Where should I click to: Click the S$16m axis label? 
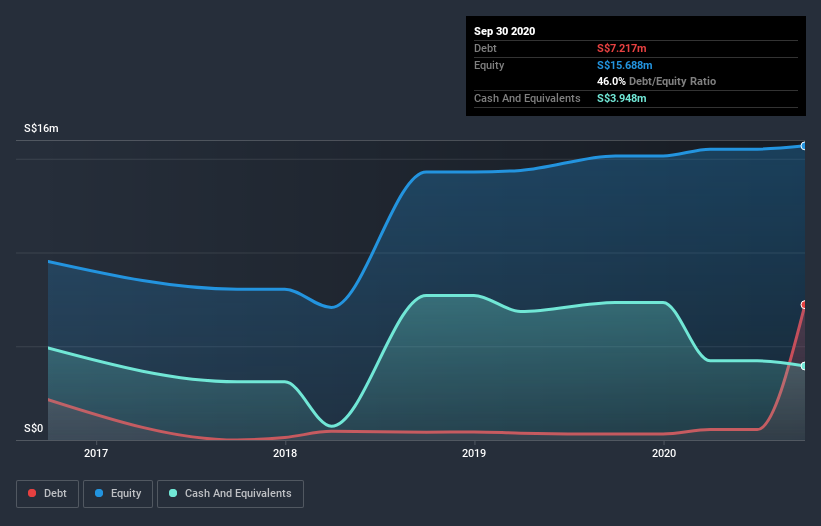[x=41, y=128]
